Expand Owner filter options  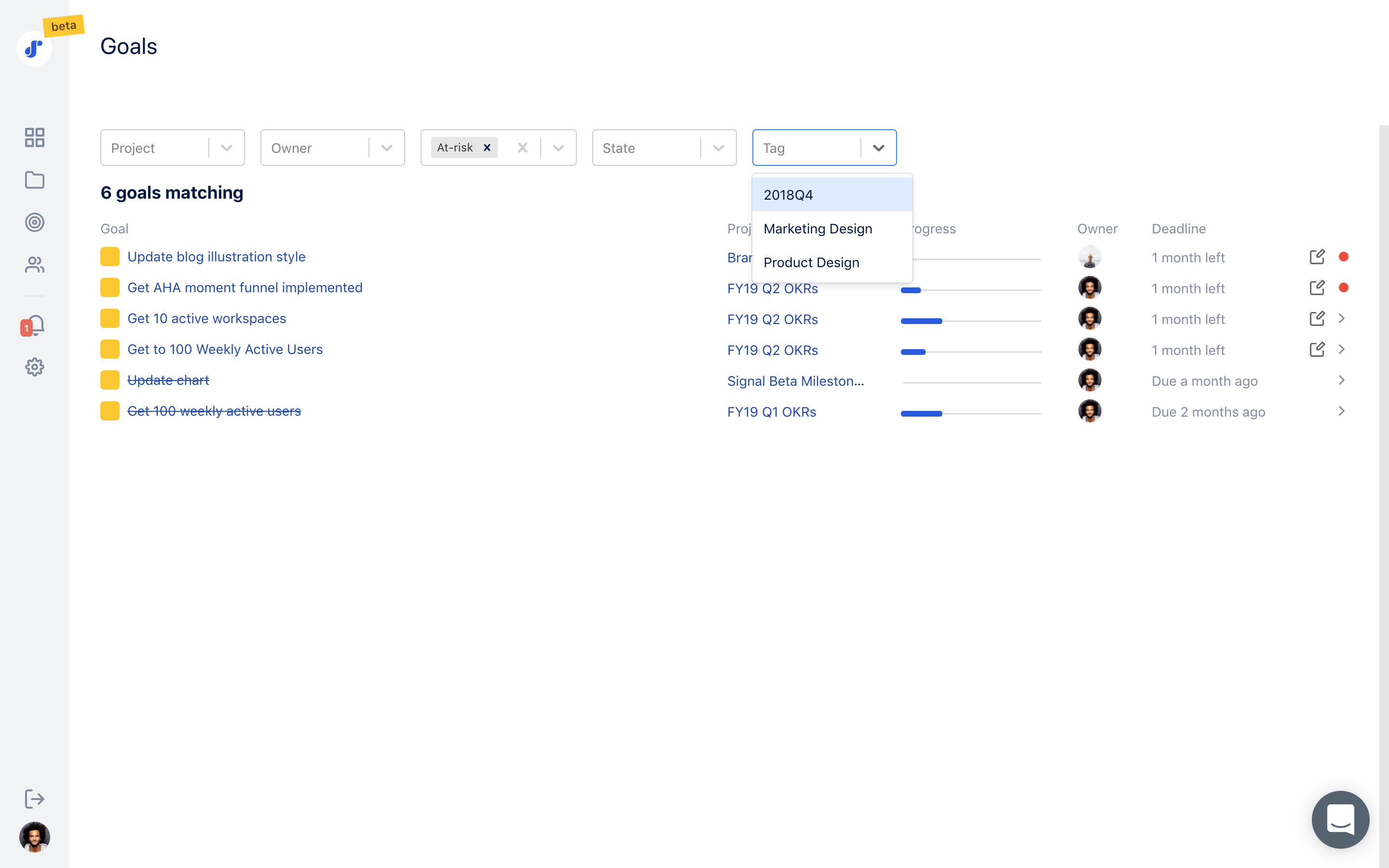pos(385,147)
